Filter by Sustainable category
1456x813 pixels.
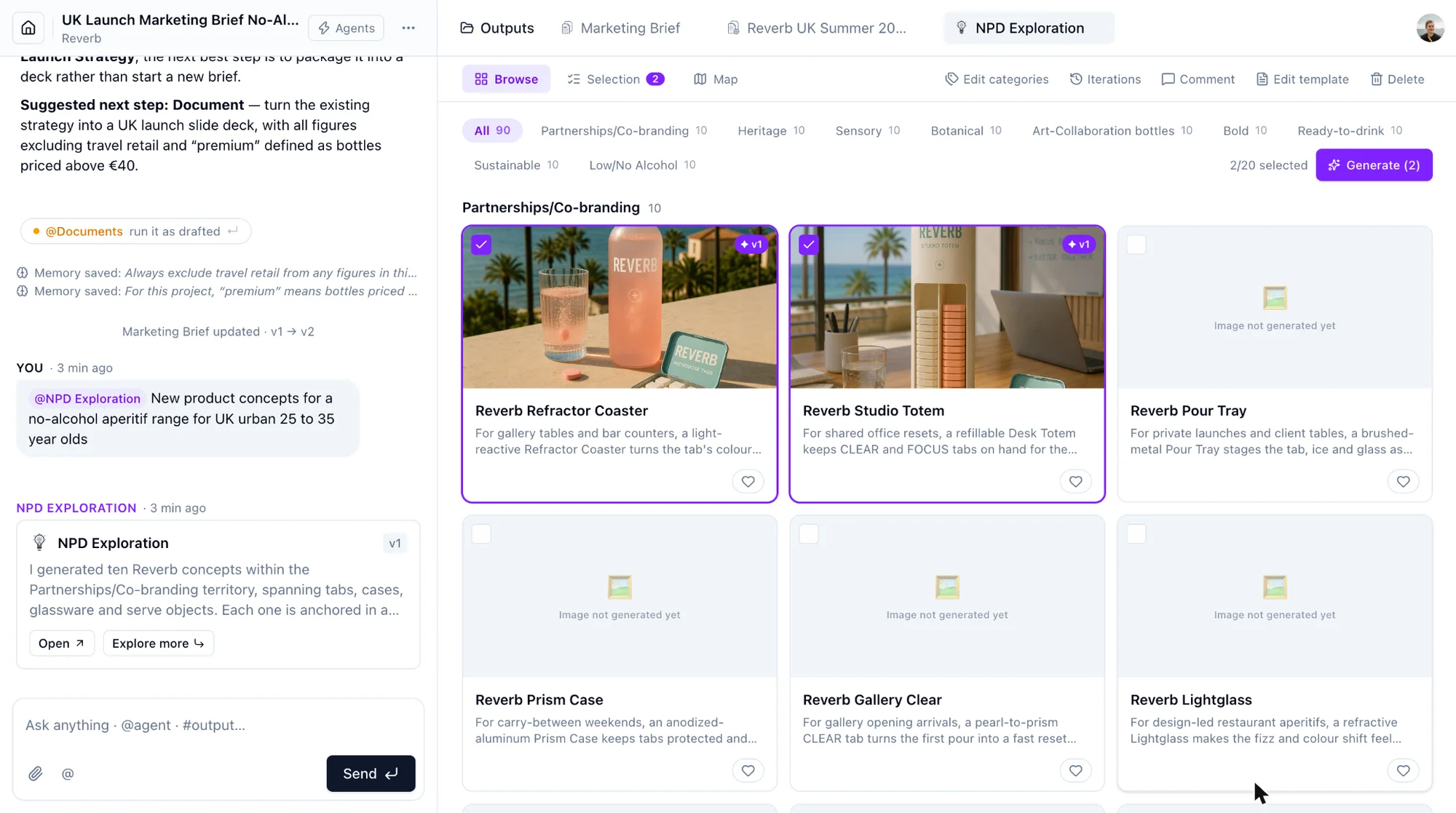(x=516, y=165)
